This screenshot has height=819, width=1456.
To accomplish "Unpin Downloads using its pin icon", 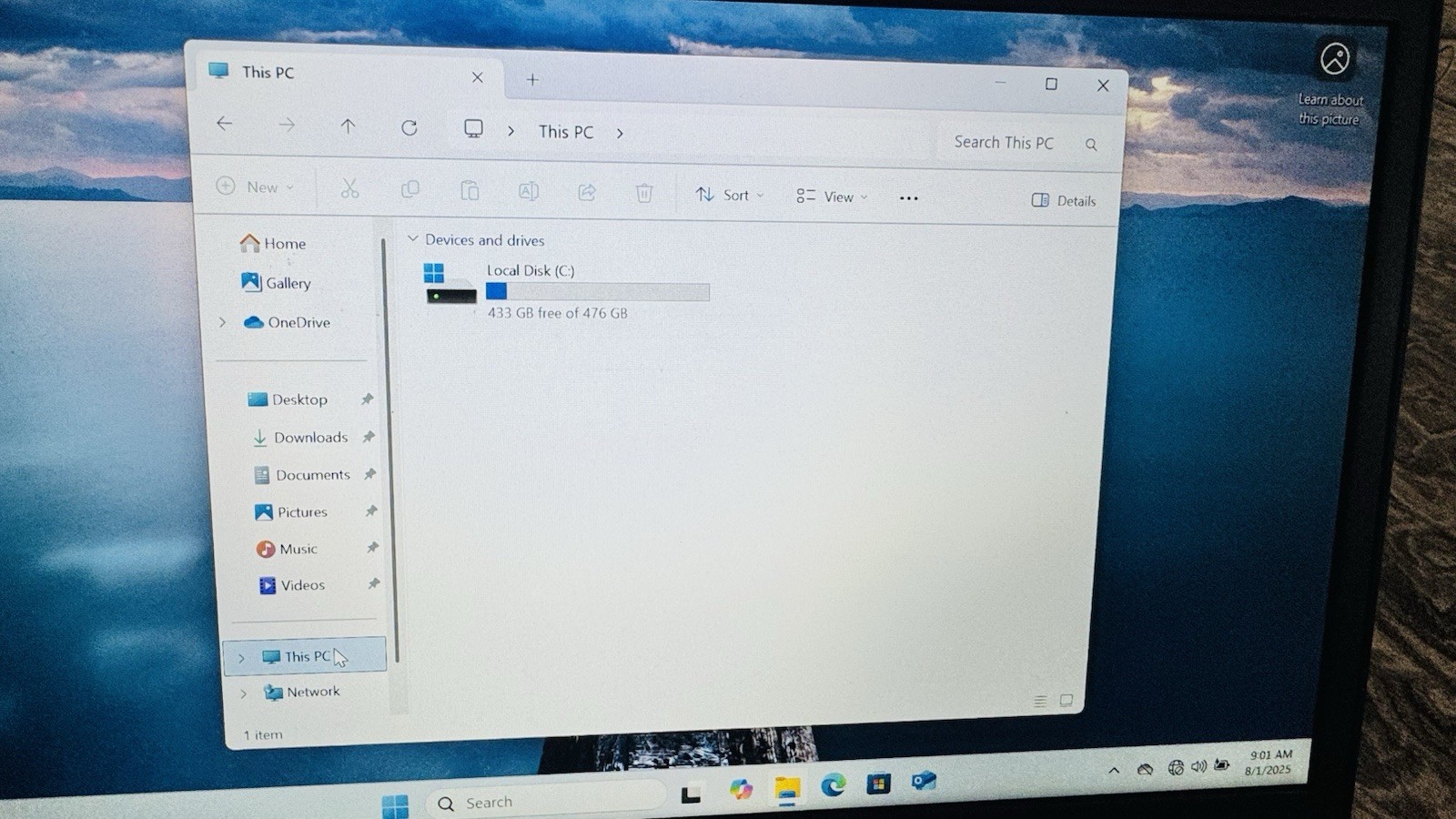I will click(x=369, y=436).
